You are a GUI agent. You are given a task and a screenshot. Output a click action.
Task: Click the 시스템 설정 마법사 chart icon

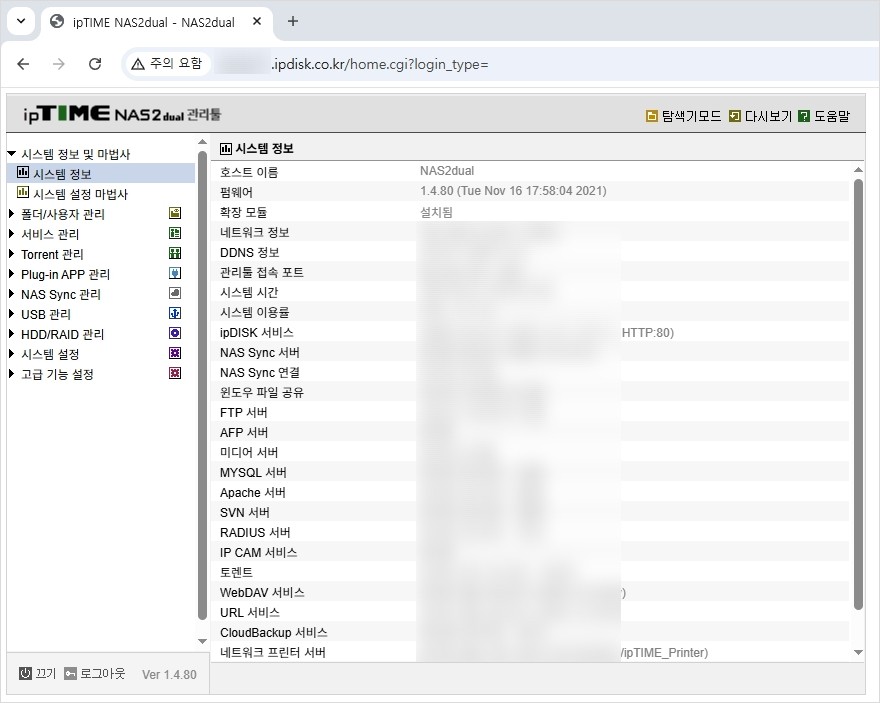click(23, 192)
